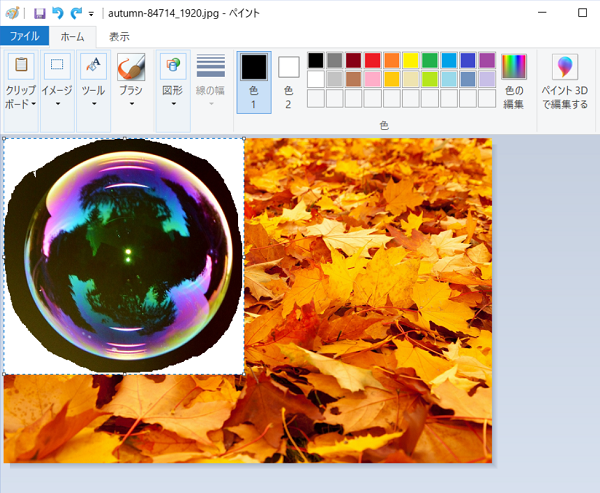This screenshot has width=600, height=493.
Task: Select the ブラシ brush tool icon
Action: 131,67
